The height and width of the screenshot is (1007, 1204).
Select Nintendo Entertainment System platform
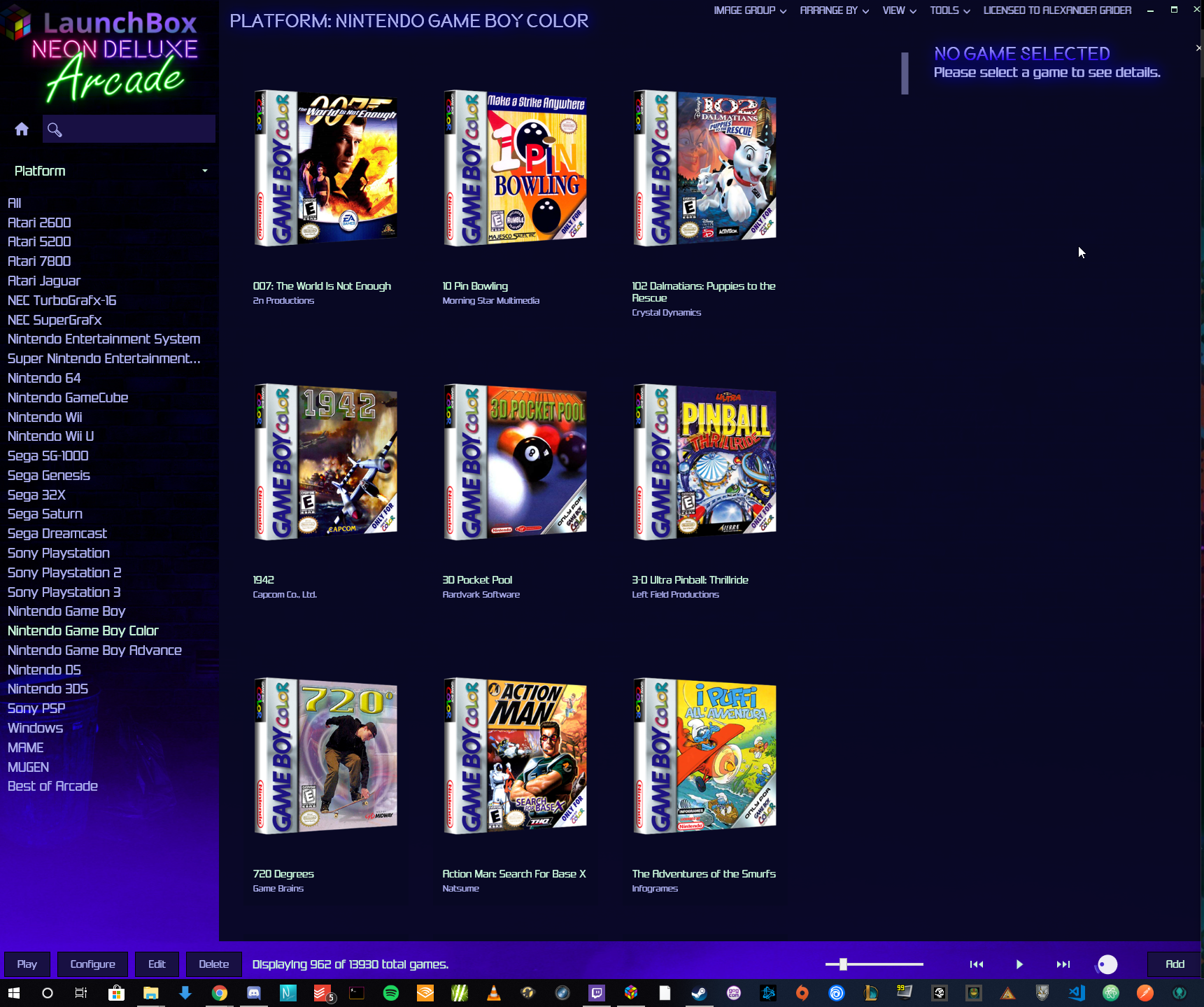pos(104,339)
